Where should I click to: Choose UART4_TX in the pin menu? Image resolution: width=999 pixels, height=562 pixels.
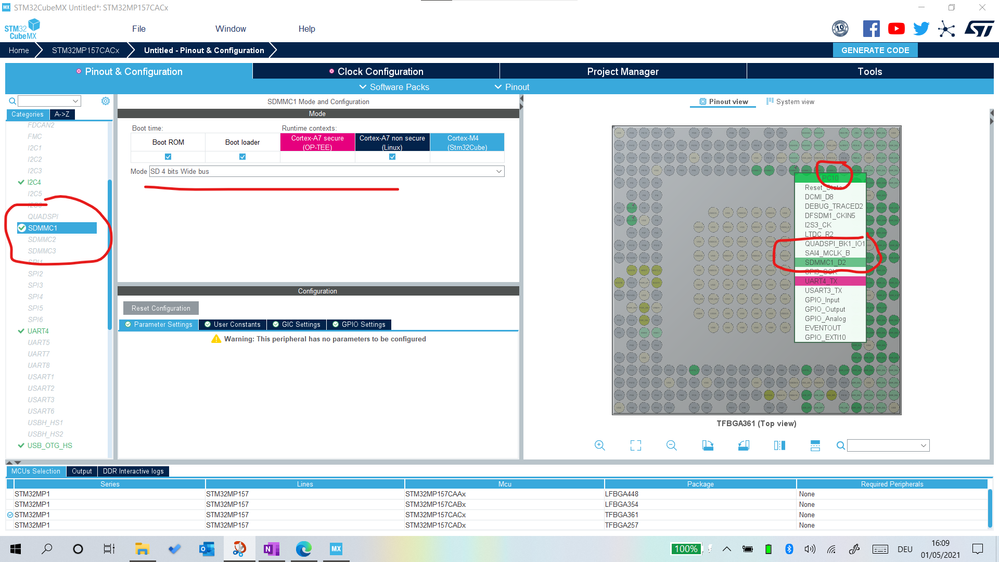[830, 281]
